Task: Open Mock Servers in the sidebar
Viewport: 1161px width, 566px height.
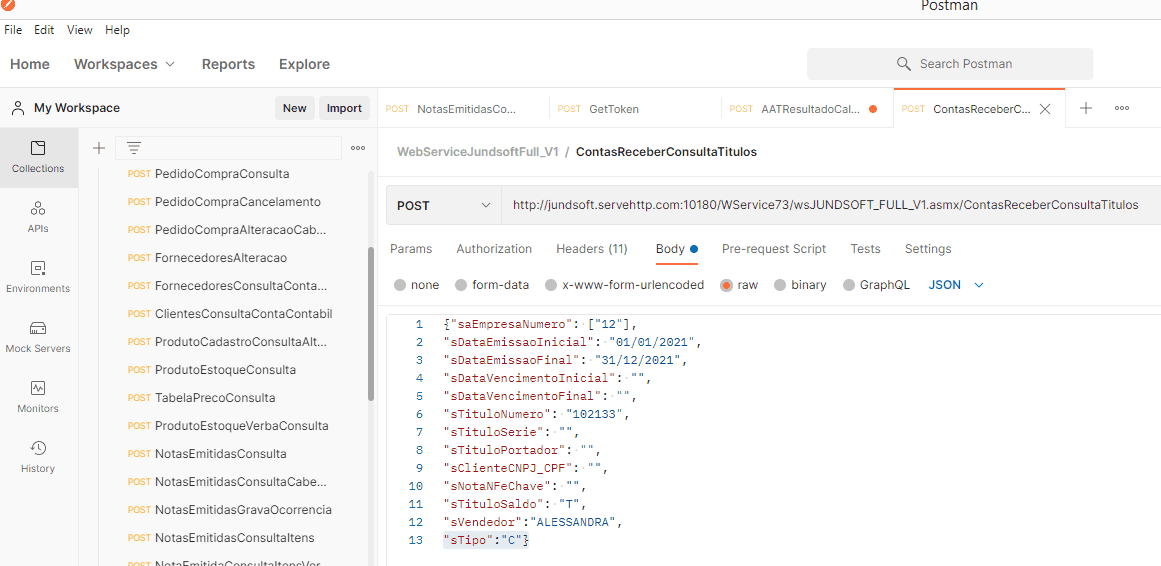Action: 38,337
